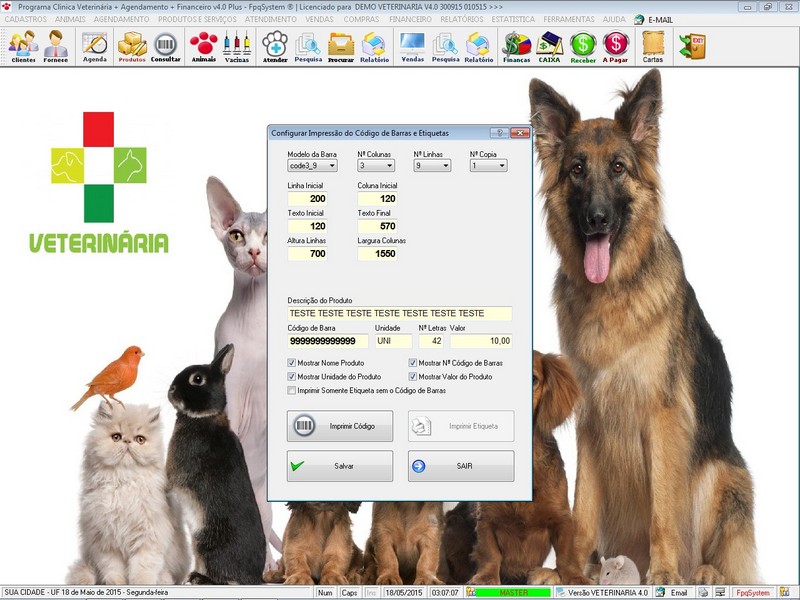Open the ATENDIMENTO menu
This screenshot has height=600, width=800.
tap(270, 19)
